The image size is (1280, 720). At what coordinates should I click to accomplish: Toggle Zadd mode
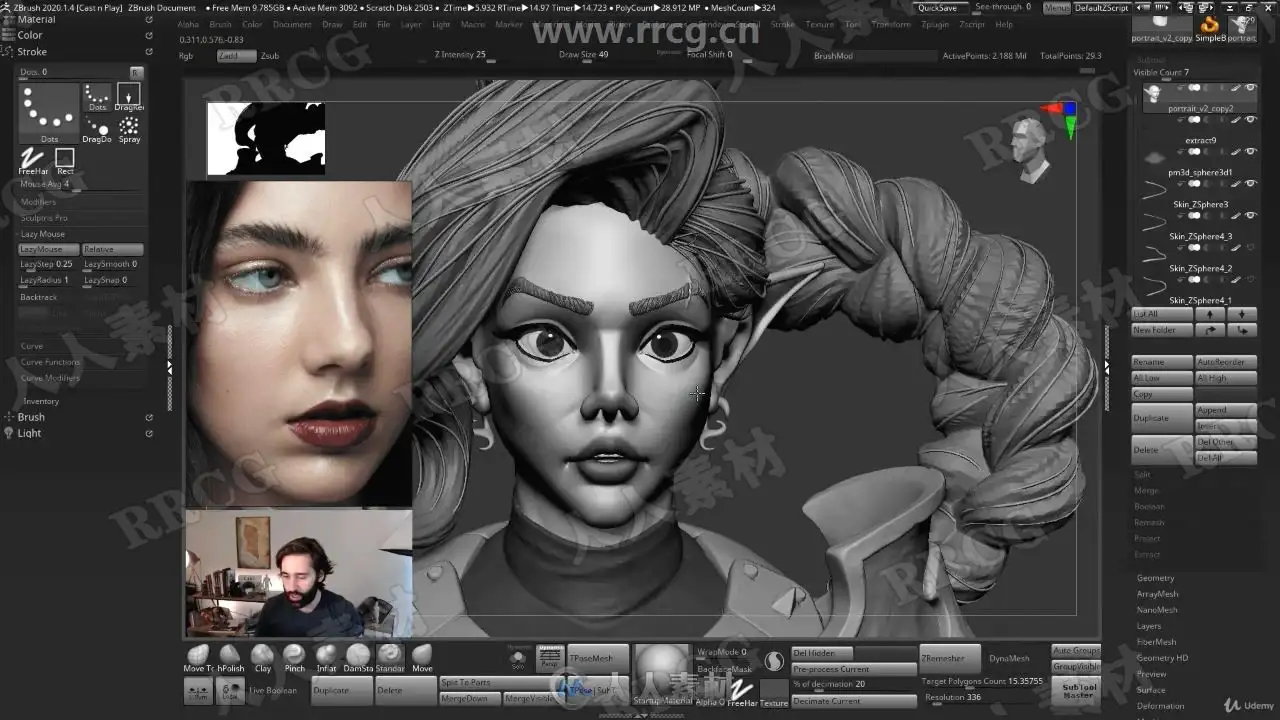[x=236, y=56]
